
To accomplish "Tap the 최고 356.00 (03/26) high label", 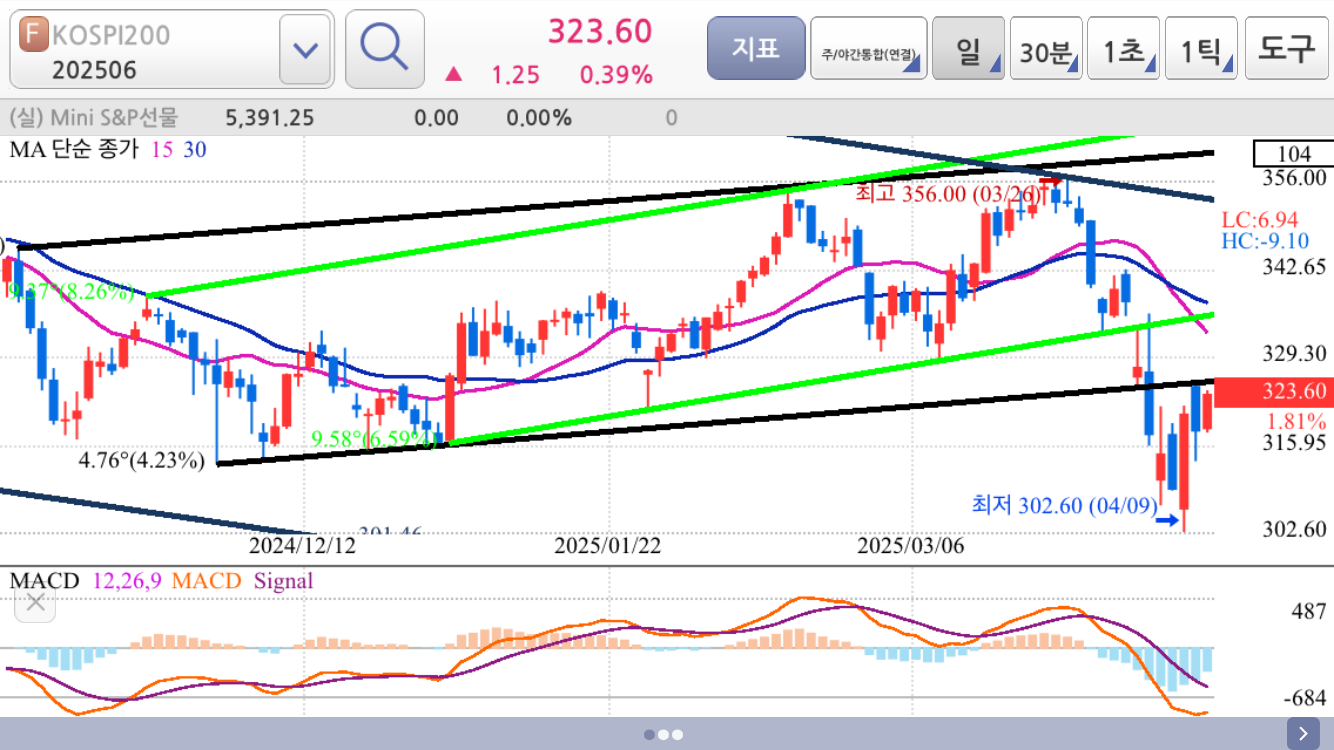I will pos(948,193).
